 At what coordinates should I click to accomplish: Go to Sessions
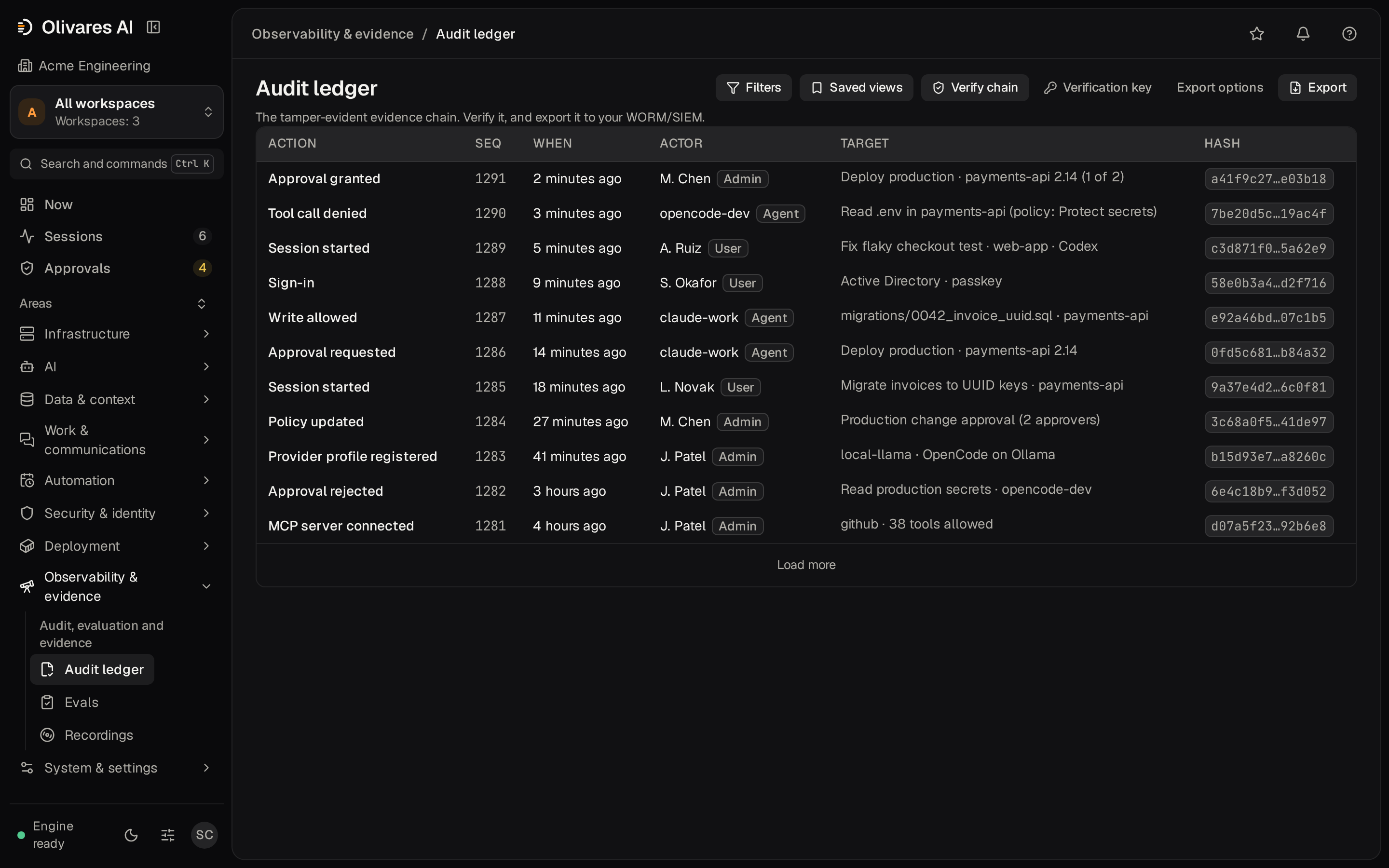[x=117, y=236]
